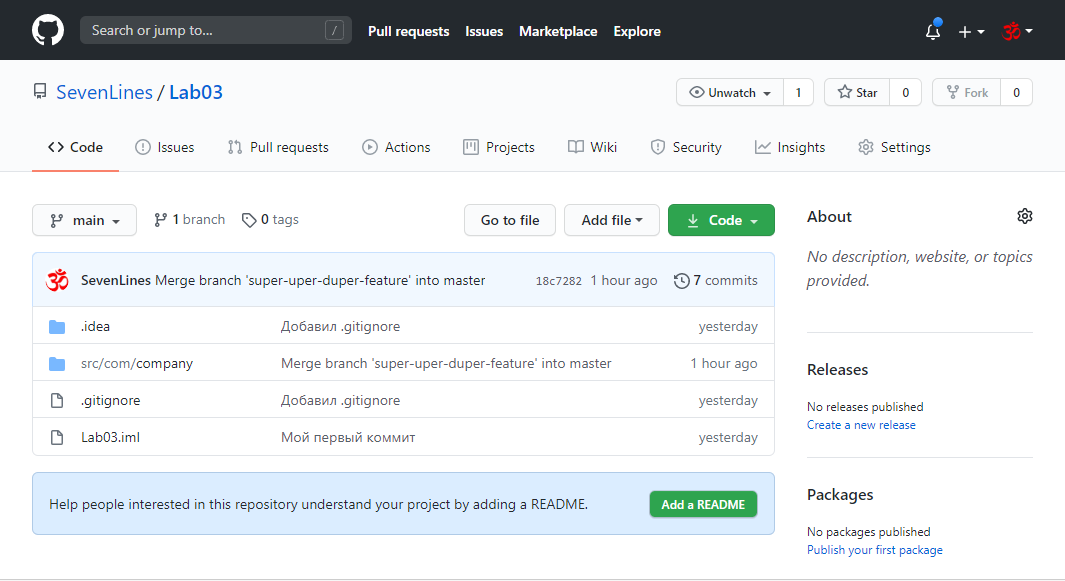Open SevenLines author link in commit bar

coord(115,281)
